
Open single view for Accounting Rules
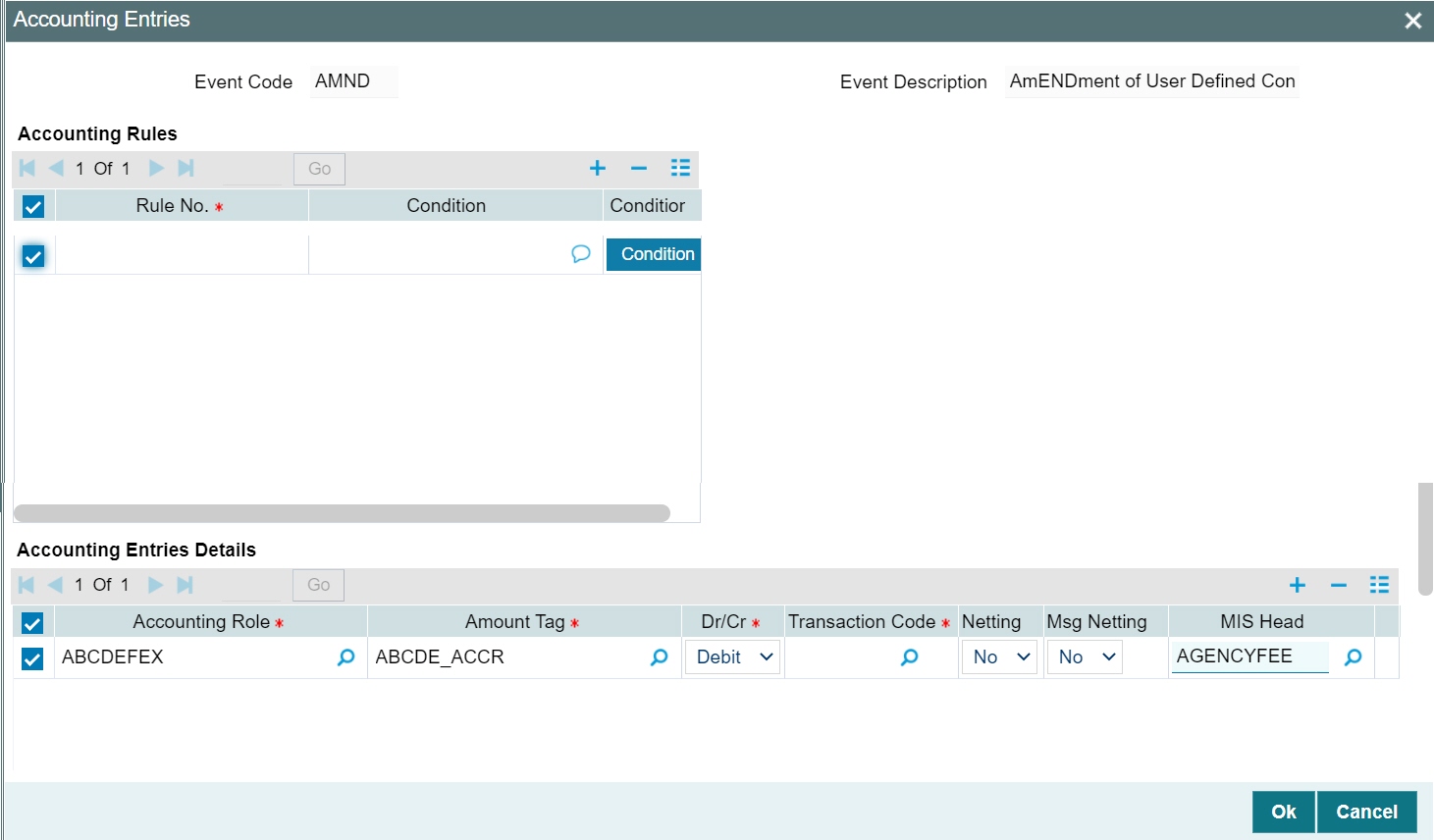[680, 168]
